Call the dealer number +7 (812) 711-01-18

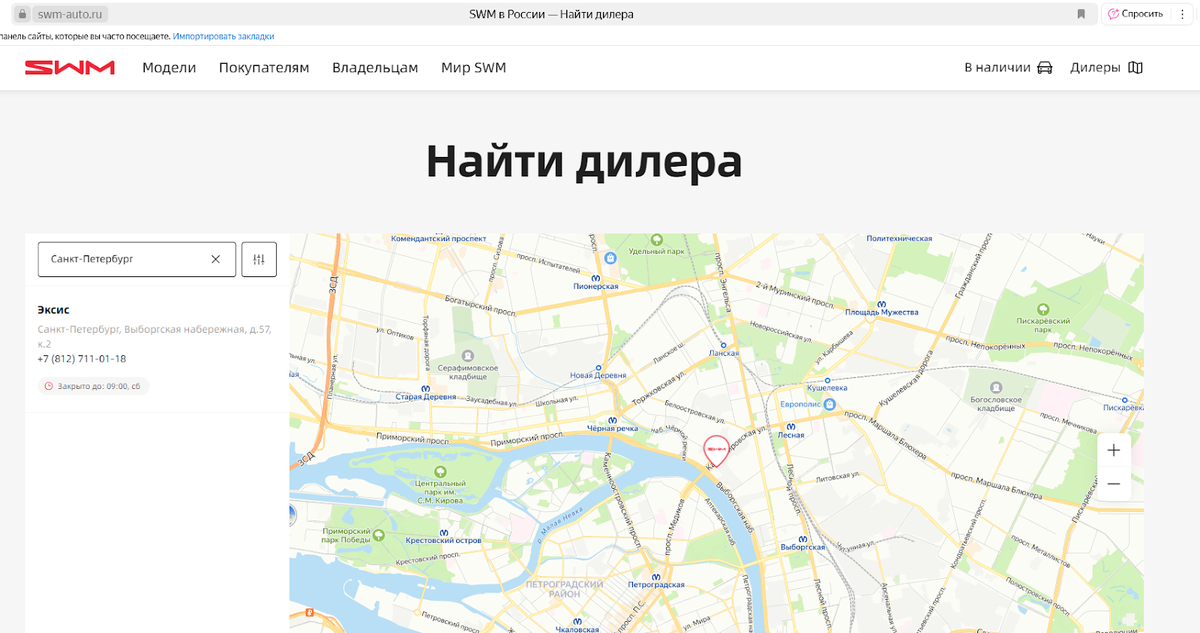point(82,359)
